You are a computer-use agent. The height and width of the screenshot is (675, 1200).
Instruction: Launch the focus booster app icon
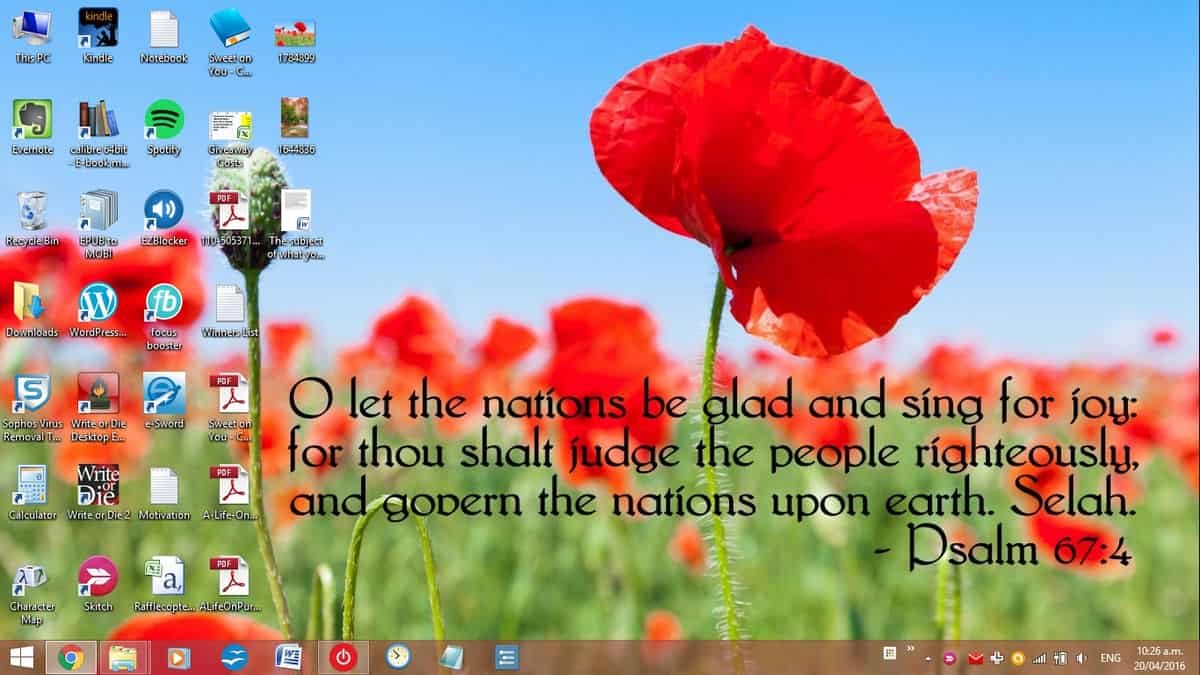click(164, 303)
